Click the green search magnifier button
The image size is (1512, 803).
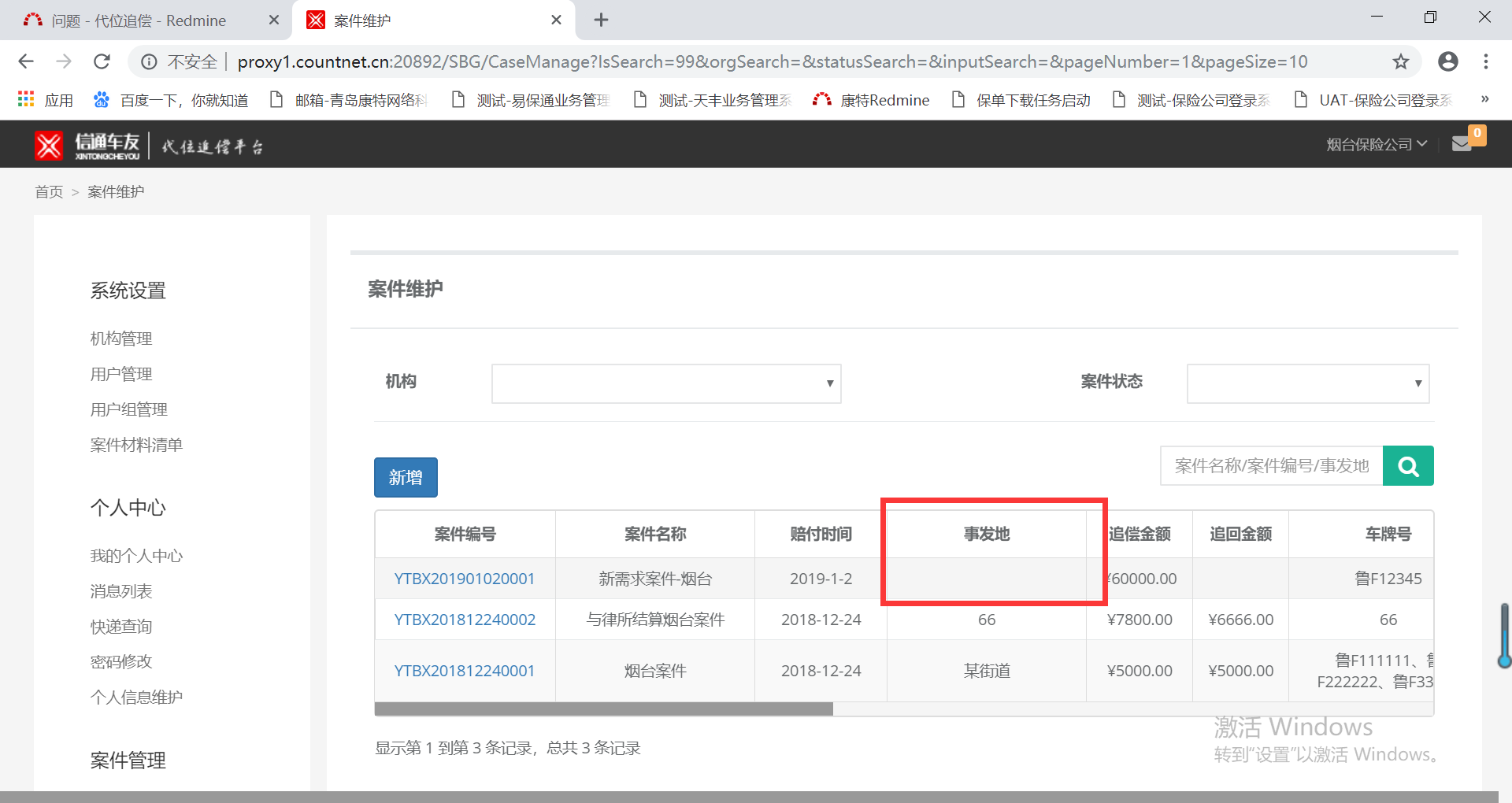tap(1408, 466)
